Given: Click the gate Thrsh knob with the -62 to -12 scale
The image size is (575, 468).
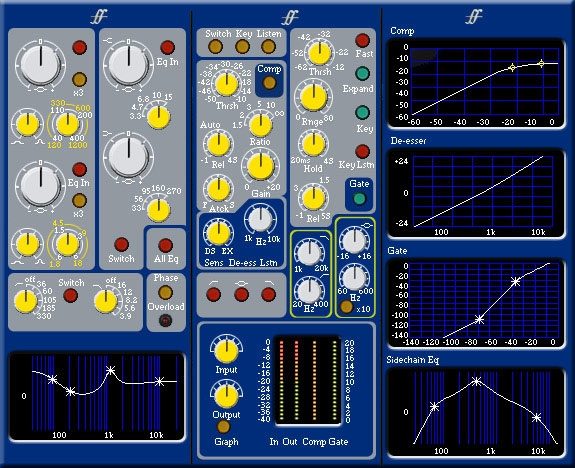Looking at the screenshot, I should (x=320, y=54).
